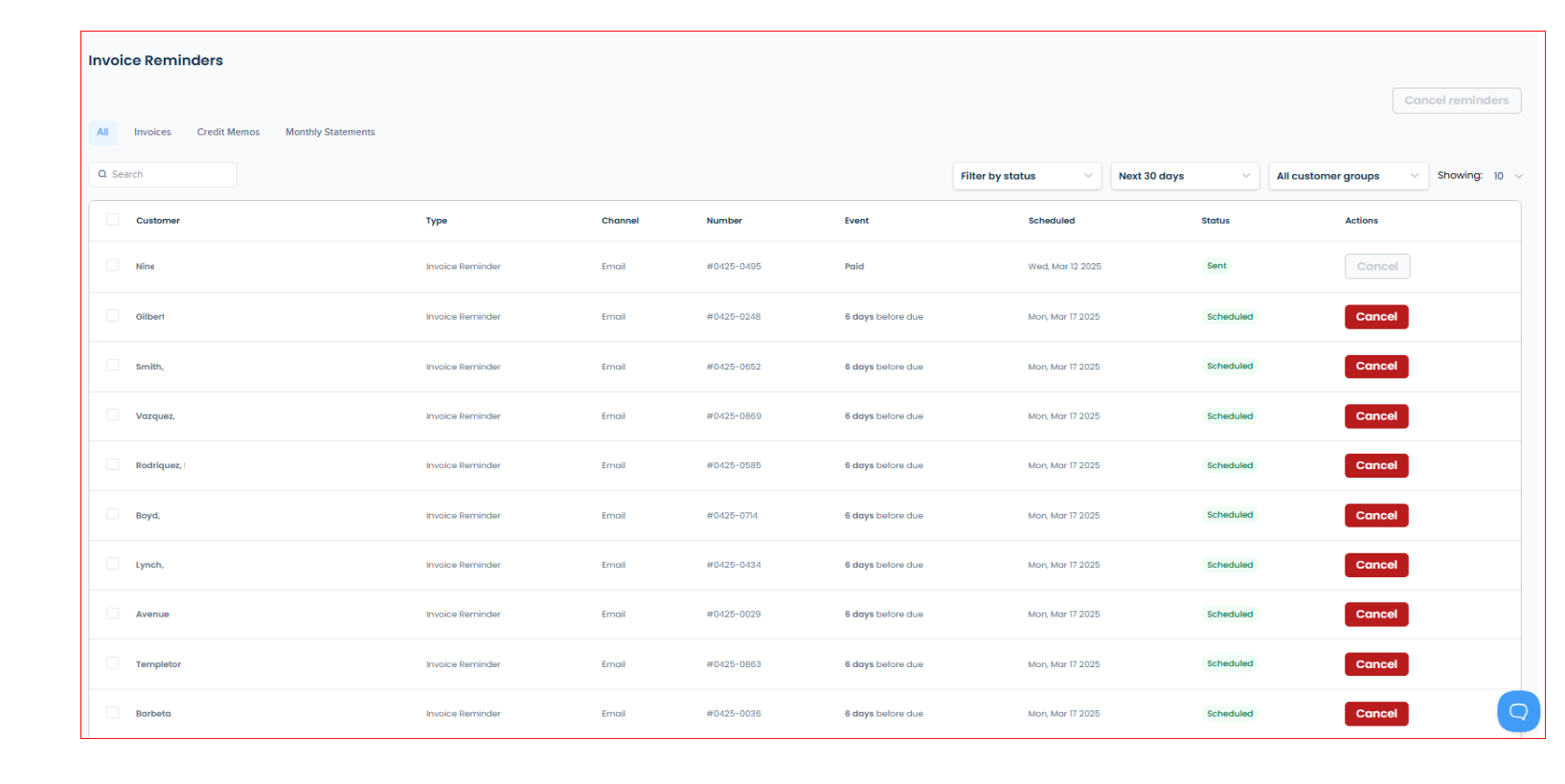
Task: Toggle the checkbox for Barbeta row
Action: coord(113,712)
